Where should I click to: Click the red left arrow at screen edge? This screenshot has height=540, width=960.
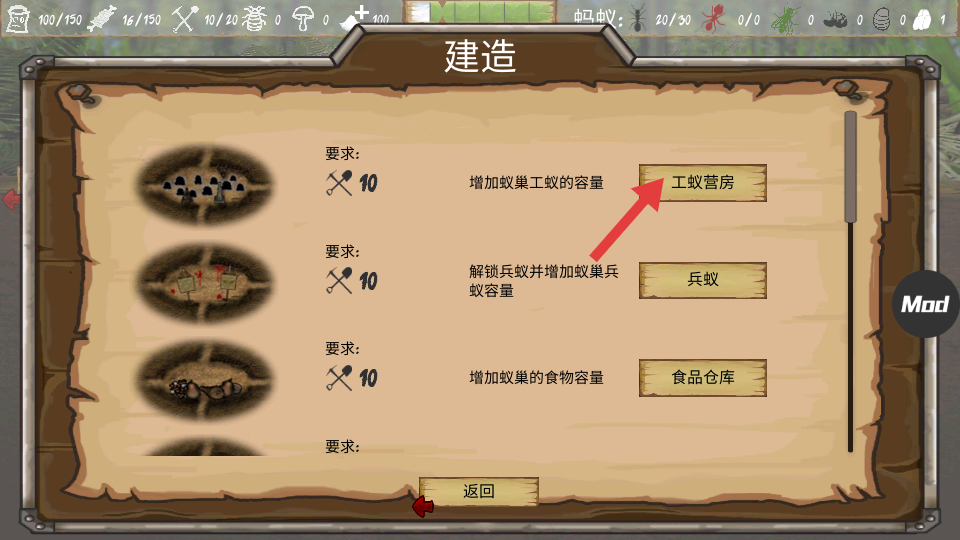pos(10,199)
